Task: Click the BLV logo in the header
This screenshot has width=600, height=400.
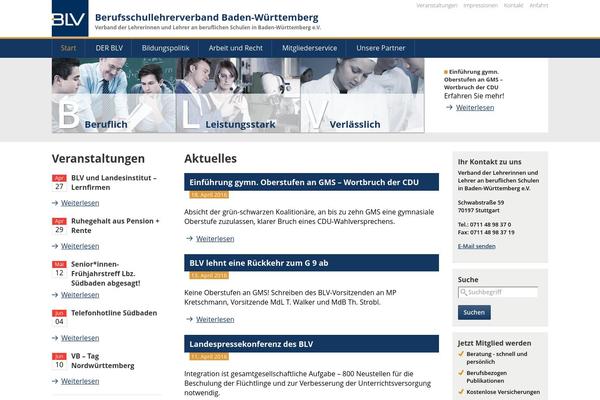Action: coord(70,18)
